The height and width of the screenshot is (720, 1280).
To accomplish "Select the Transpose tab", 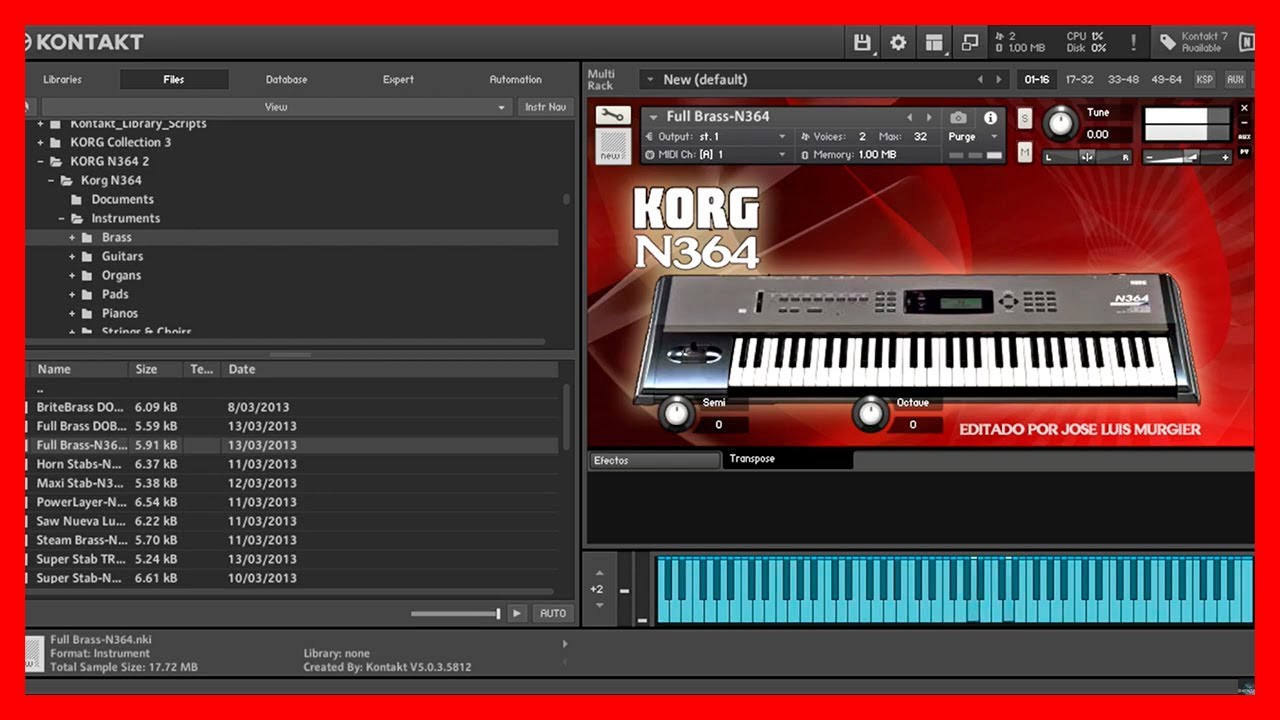I will point(788,459).
